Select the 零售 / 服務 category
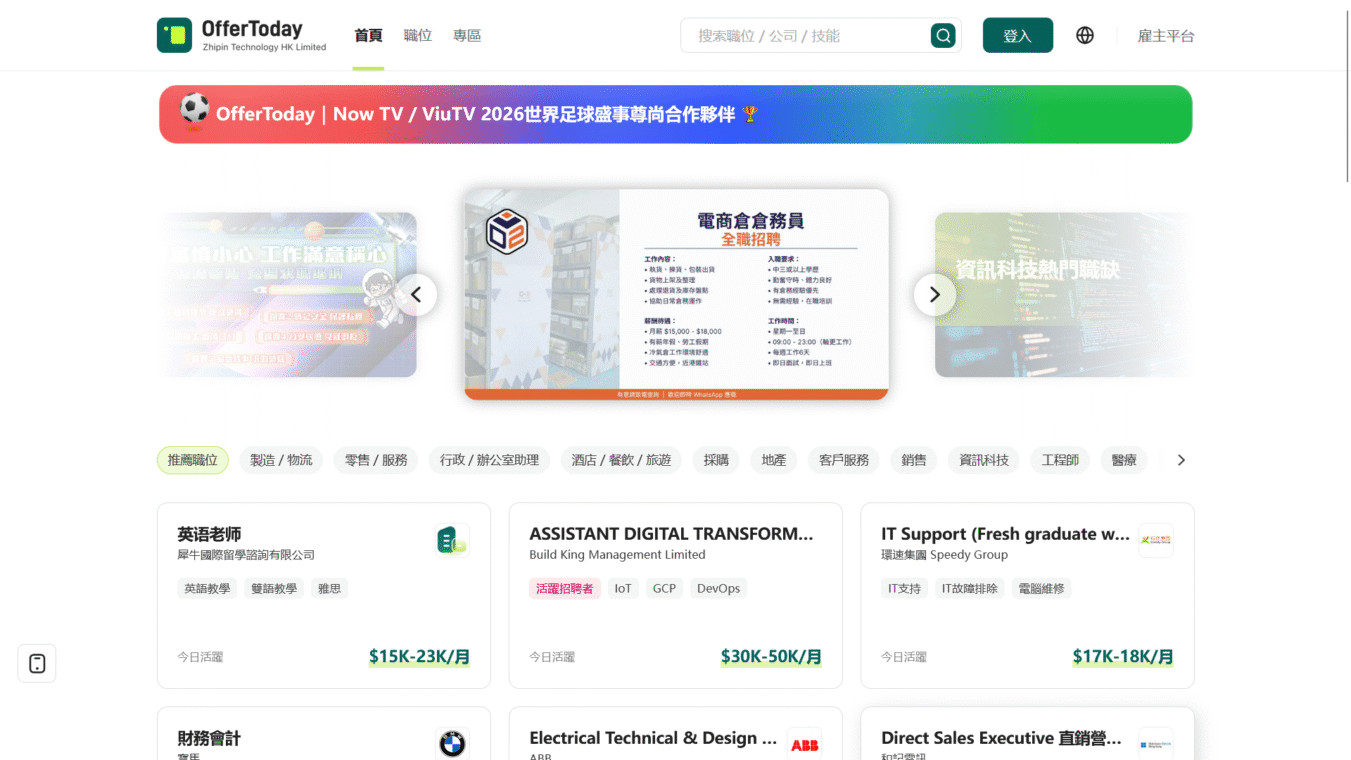This screenshot has width=1351, height=760. (x=376, y=460)
